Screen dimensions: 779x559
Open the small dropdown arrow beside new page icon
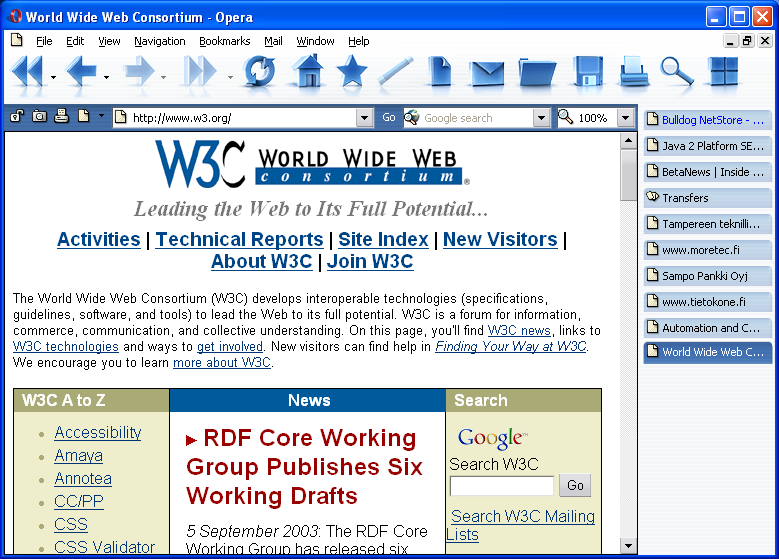pyautogui.click(x=101, y=116)
